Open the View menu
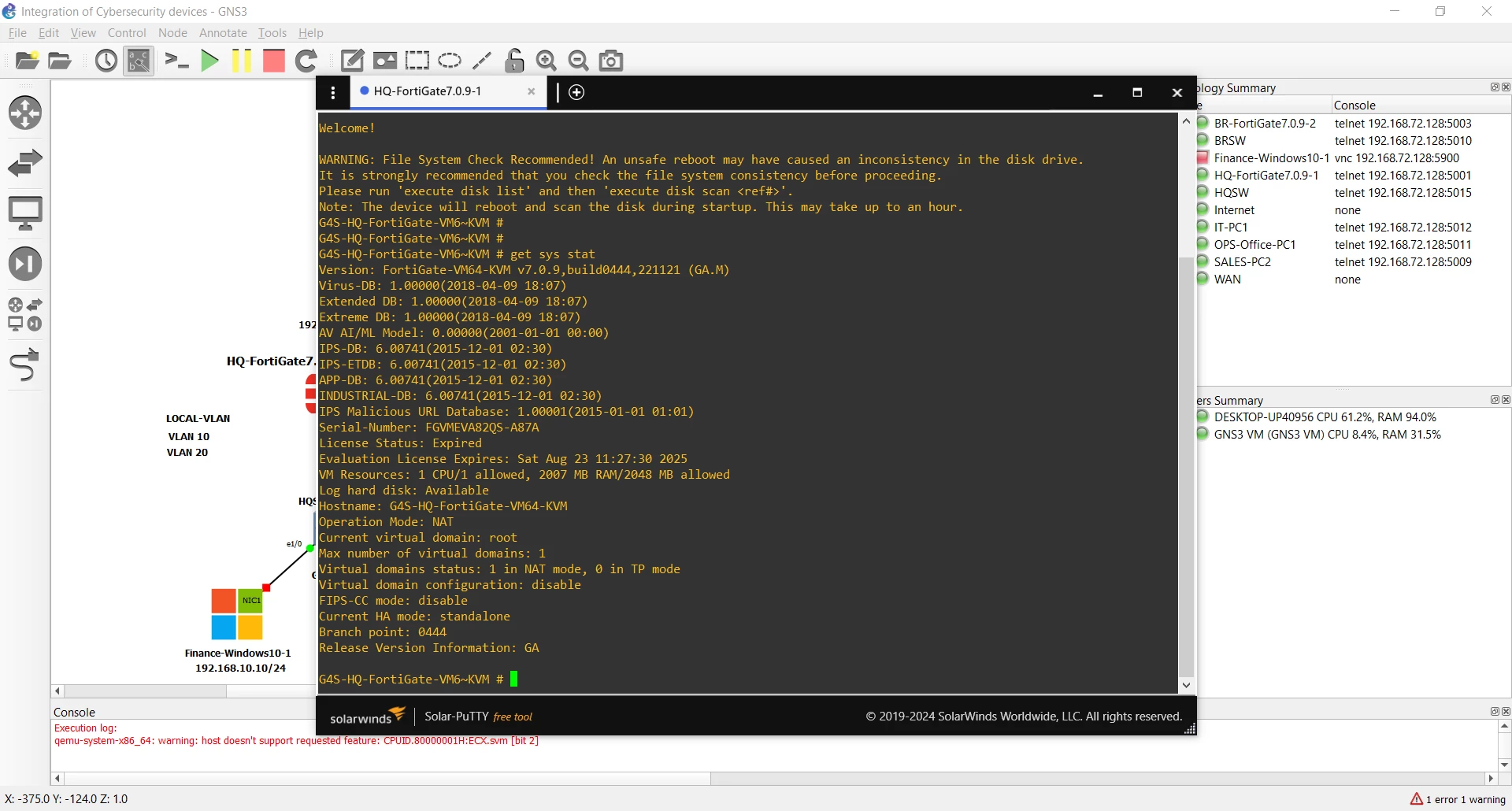This screenshot has width=1512, height=811. coord(83,33)
